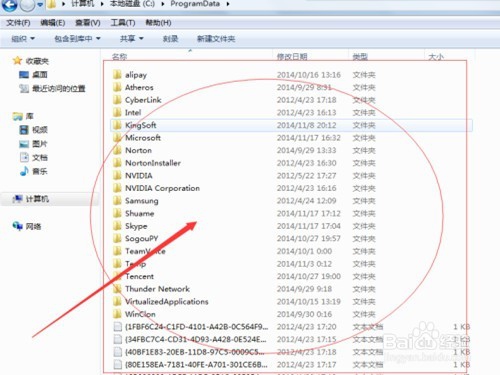Click the ProgramData breadcrumb segment
The width and height of the screenshot is (500, 375).
195,4
